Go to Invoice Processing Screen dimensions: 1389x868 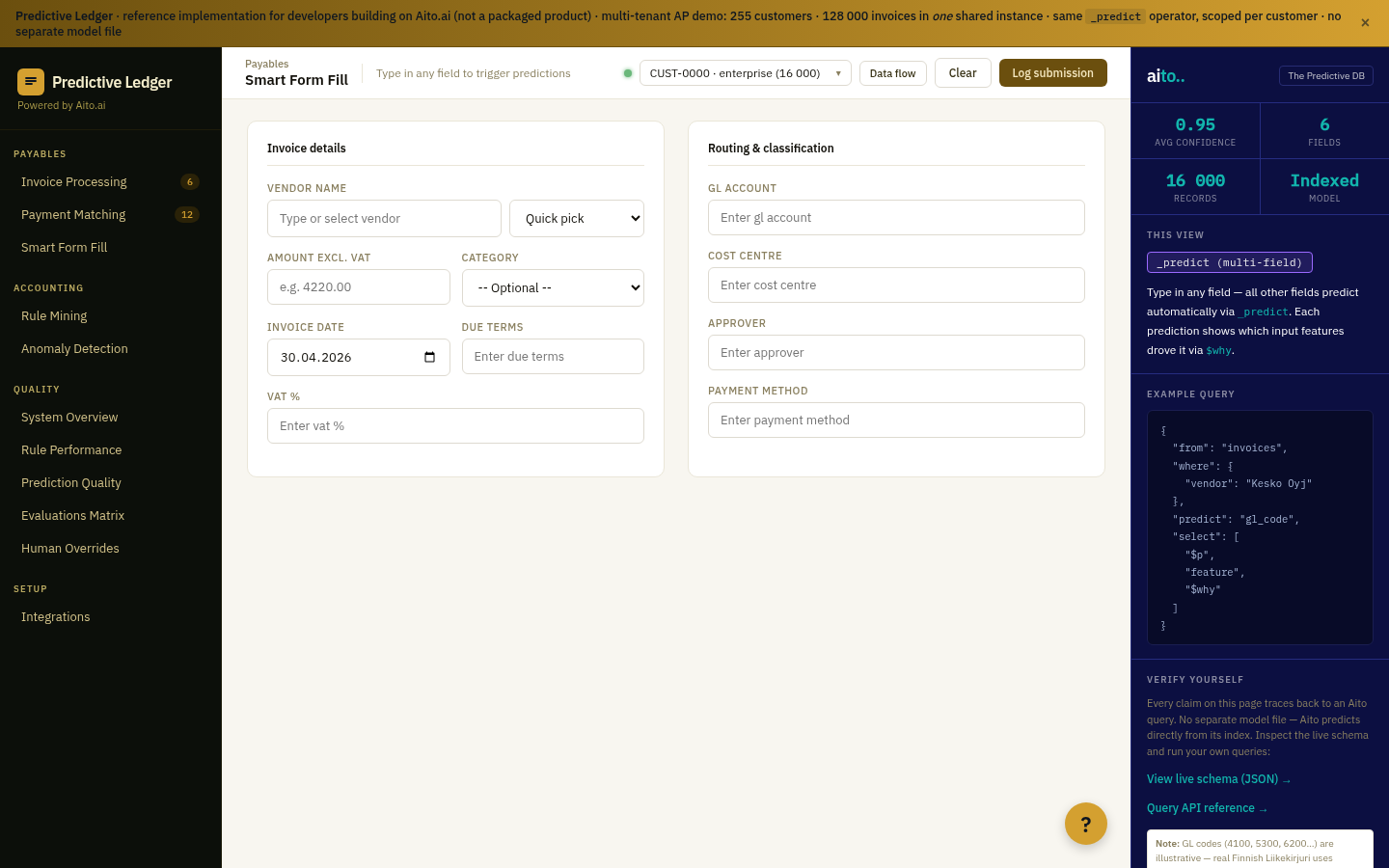click(x=111, y=182)
